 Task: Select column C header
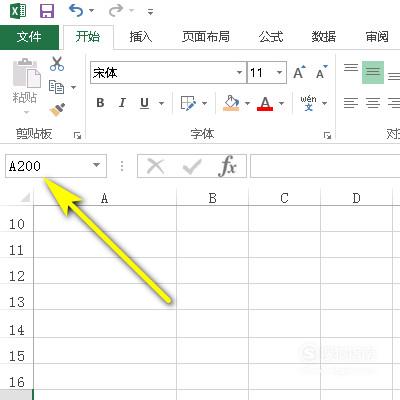point(284,198)
